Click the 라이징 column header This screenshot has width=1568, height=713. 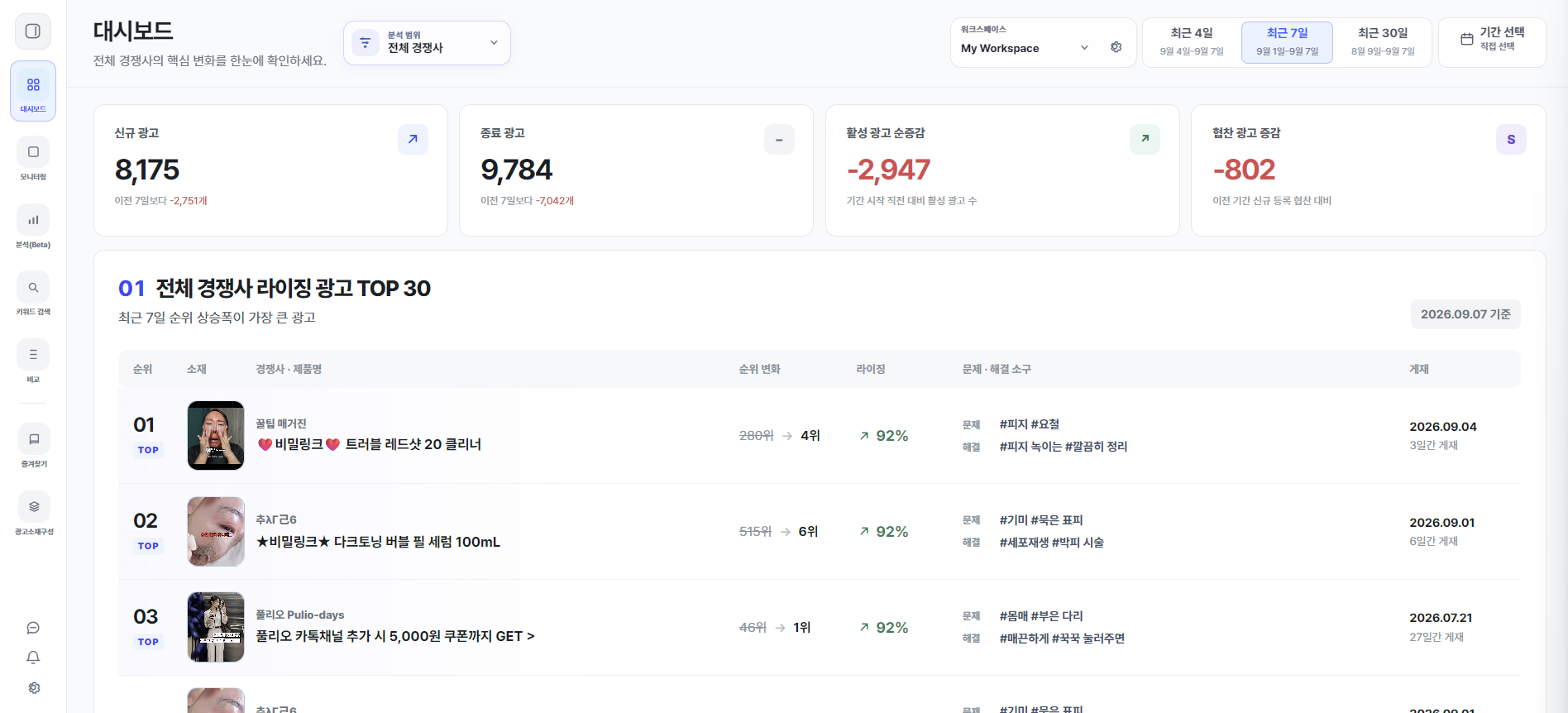click(870, 369)
